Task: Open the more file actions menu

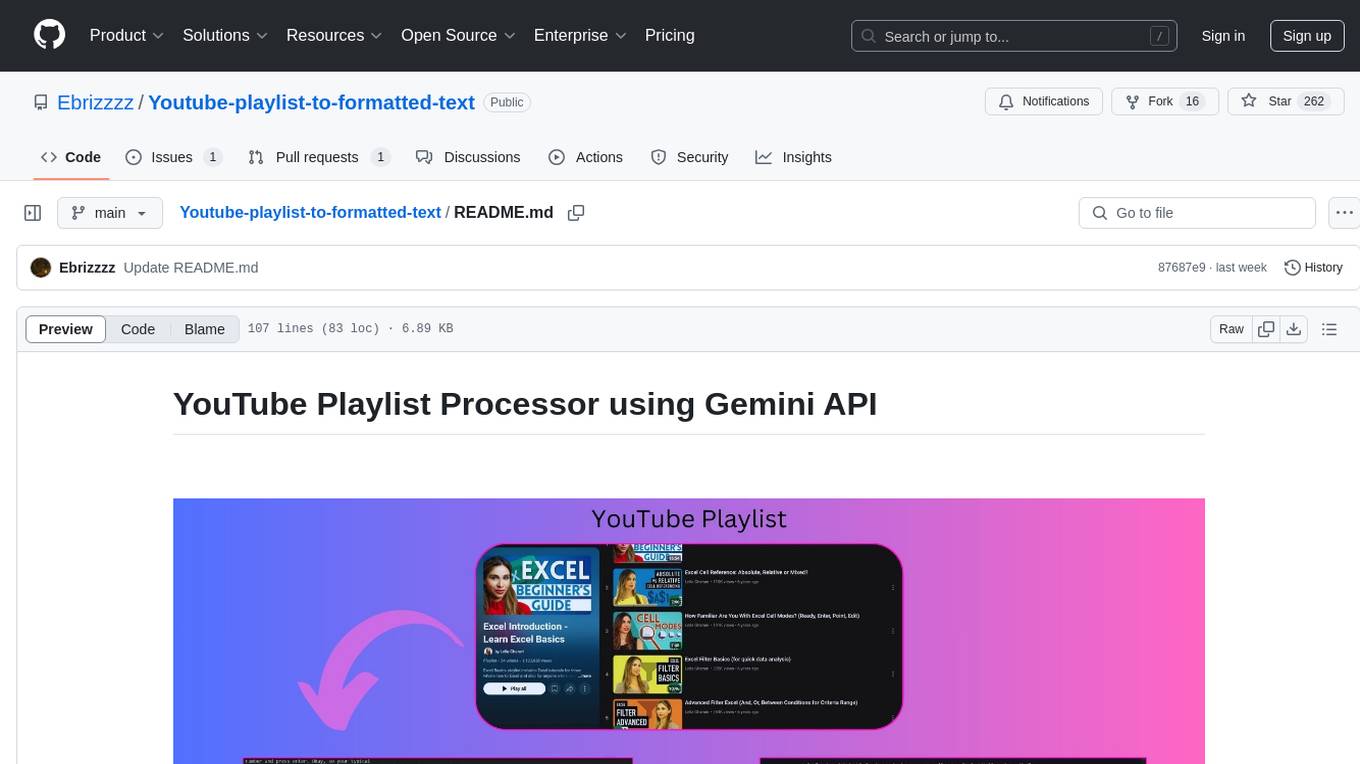Action: click(x=1344, y=213)
